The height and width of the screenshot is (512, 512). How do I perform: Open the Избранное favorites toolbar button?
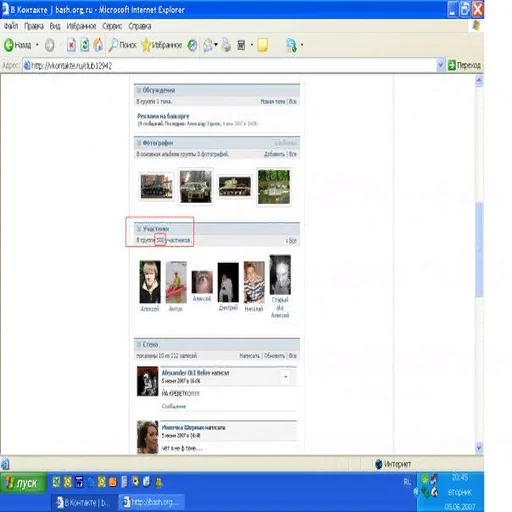(162, 45)
